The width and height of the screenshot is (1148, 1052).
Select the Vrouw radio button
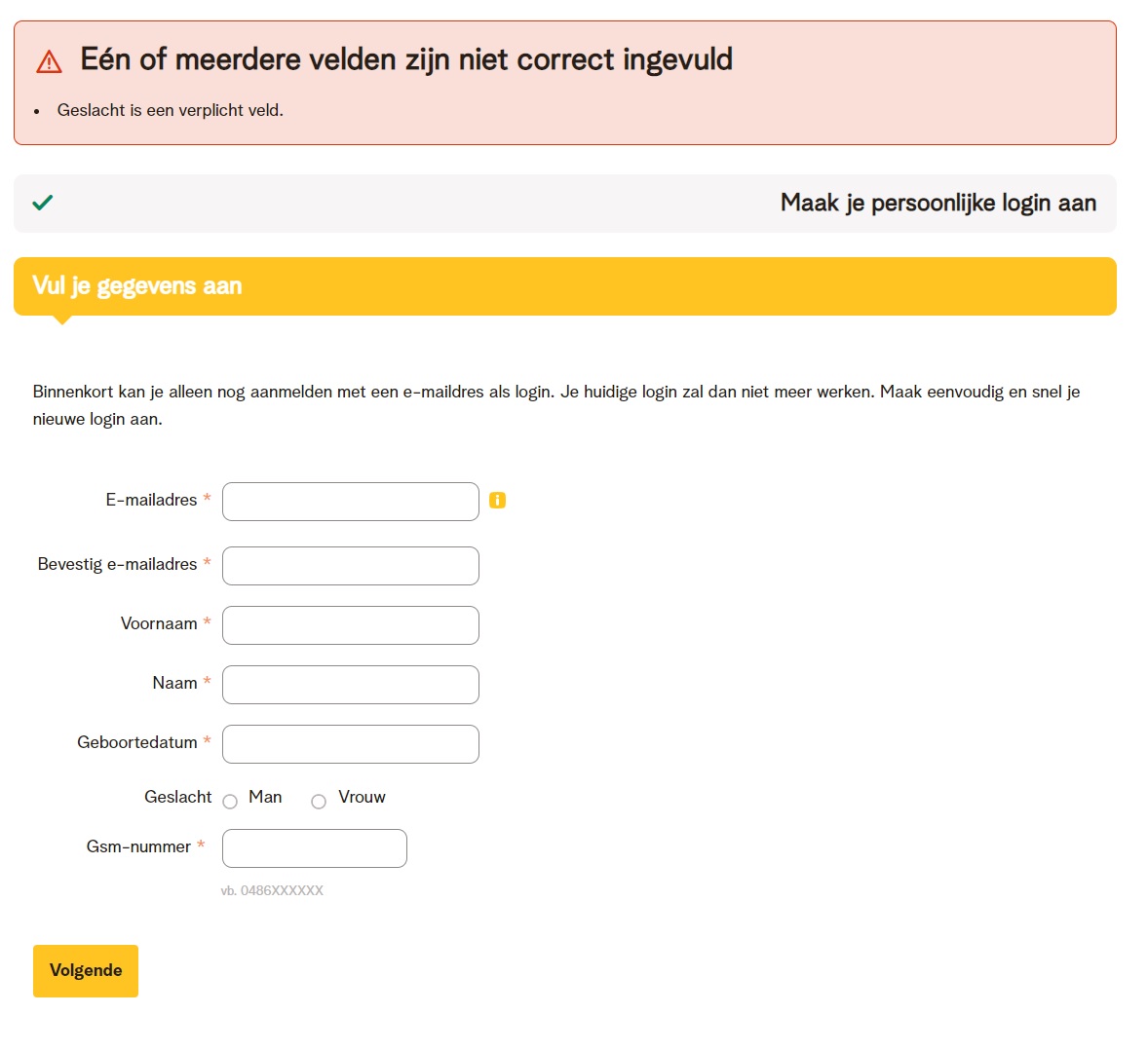point(319,802)
